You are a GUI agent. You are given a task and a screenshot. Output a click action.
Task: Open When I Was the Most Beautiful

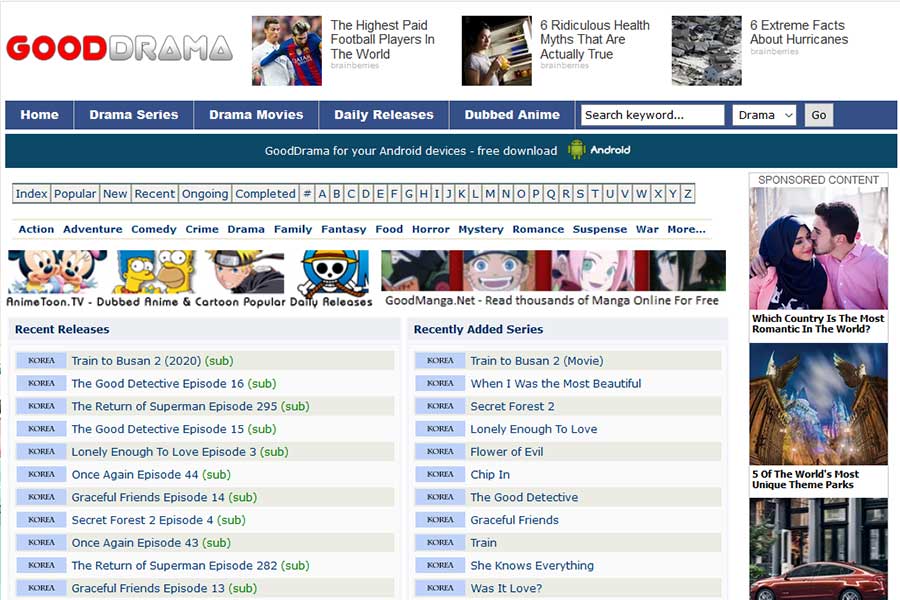click(556, 384)
